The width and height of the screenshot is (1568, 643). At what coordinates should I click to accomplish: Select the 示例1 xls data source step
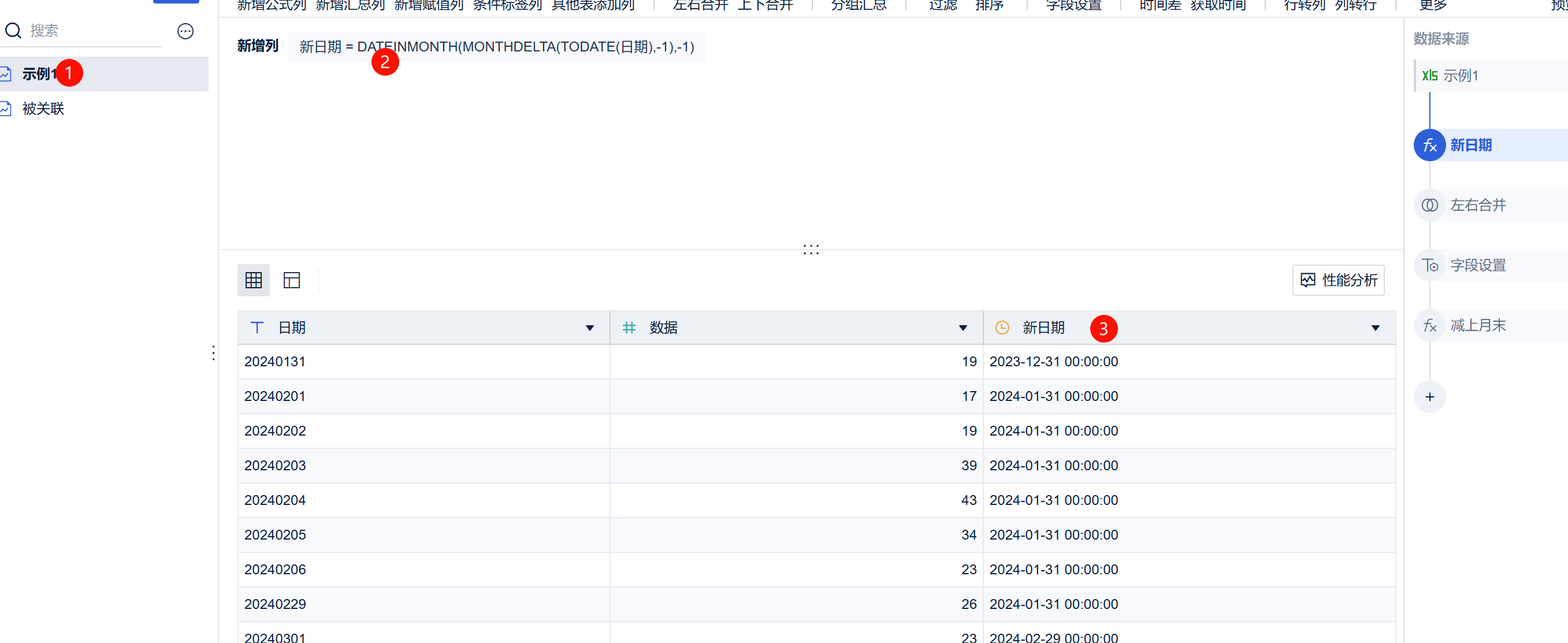coord(1491,76)
